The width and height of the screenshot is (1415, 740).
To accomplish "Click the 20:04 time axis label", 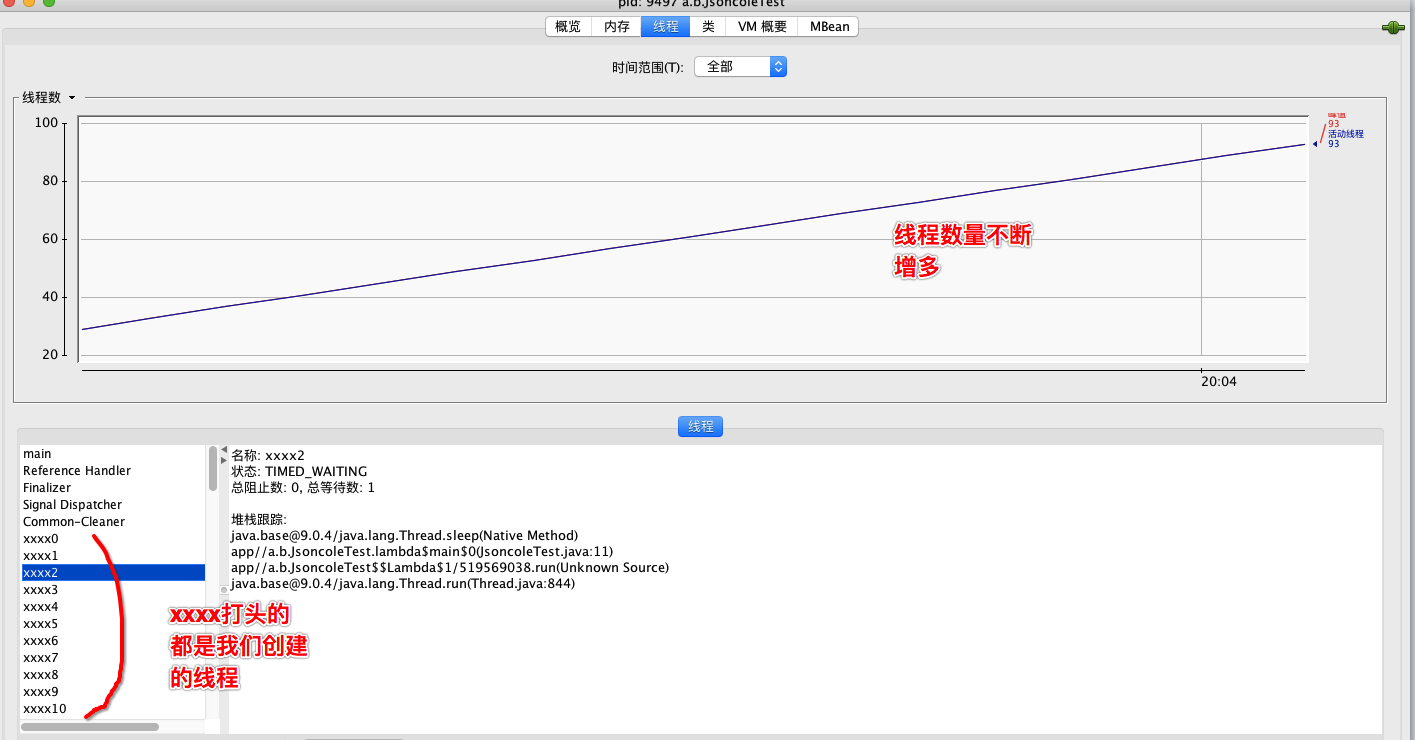I will (x=1219, y=382).
